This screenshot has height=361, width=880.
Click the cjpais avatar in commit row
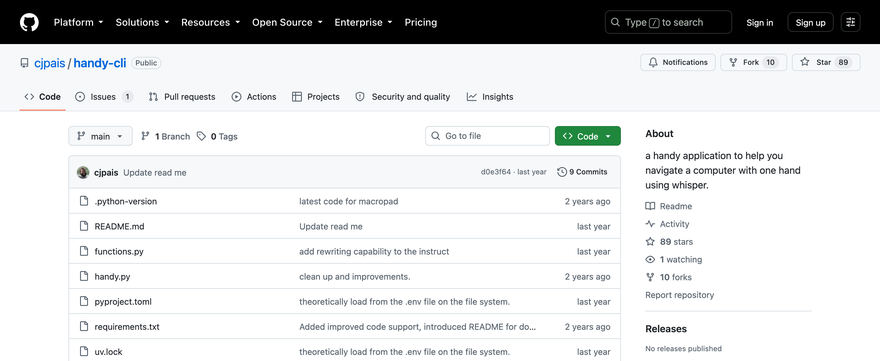(x=83, y=172)
